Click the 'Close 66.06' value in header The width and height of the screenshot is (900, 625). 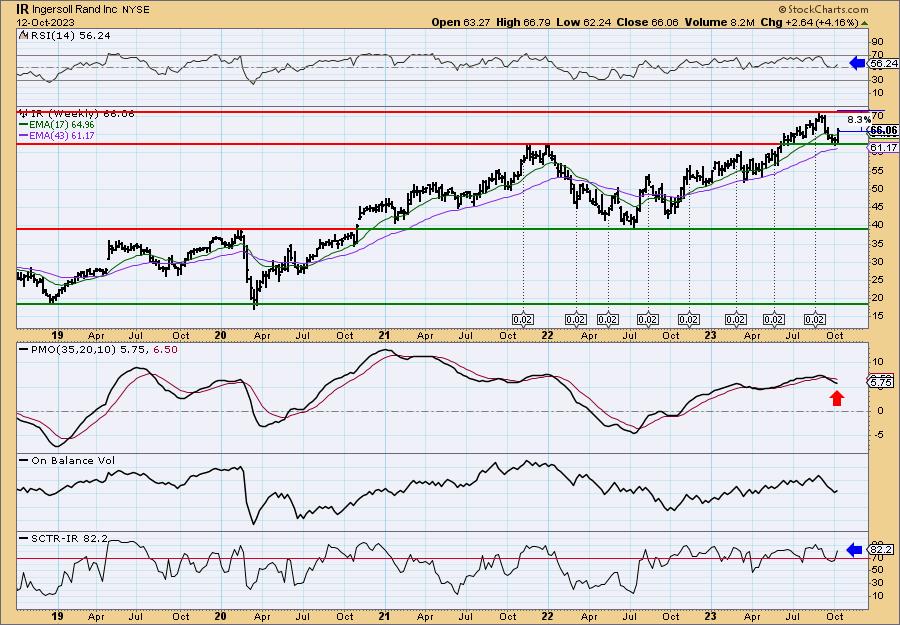pyautogui.click(x=647, y=22)
